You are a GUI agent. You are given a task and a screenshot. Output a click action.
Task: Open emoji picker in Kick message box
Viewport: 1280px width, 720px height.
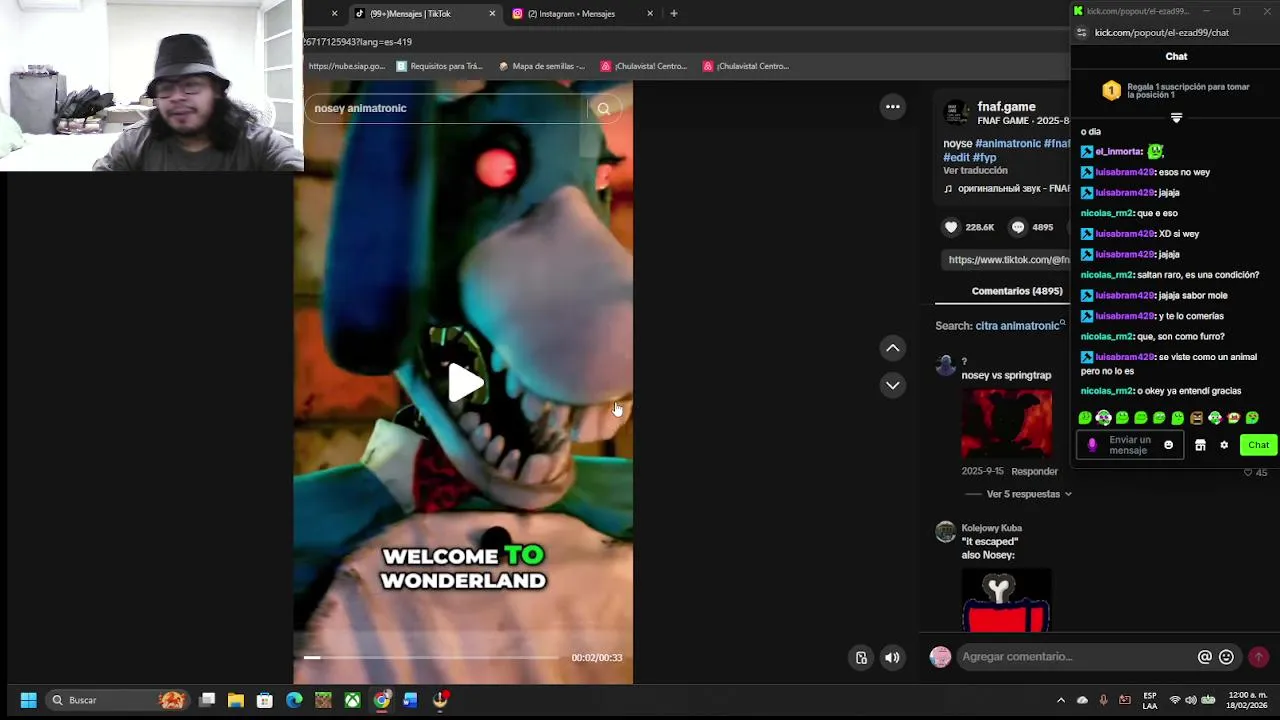(x=1168, y=445)
